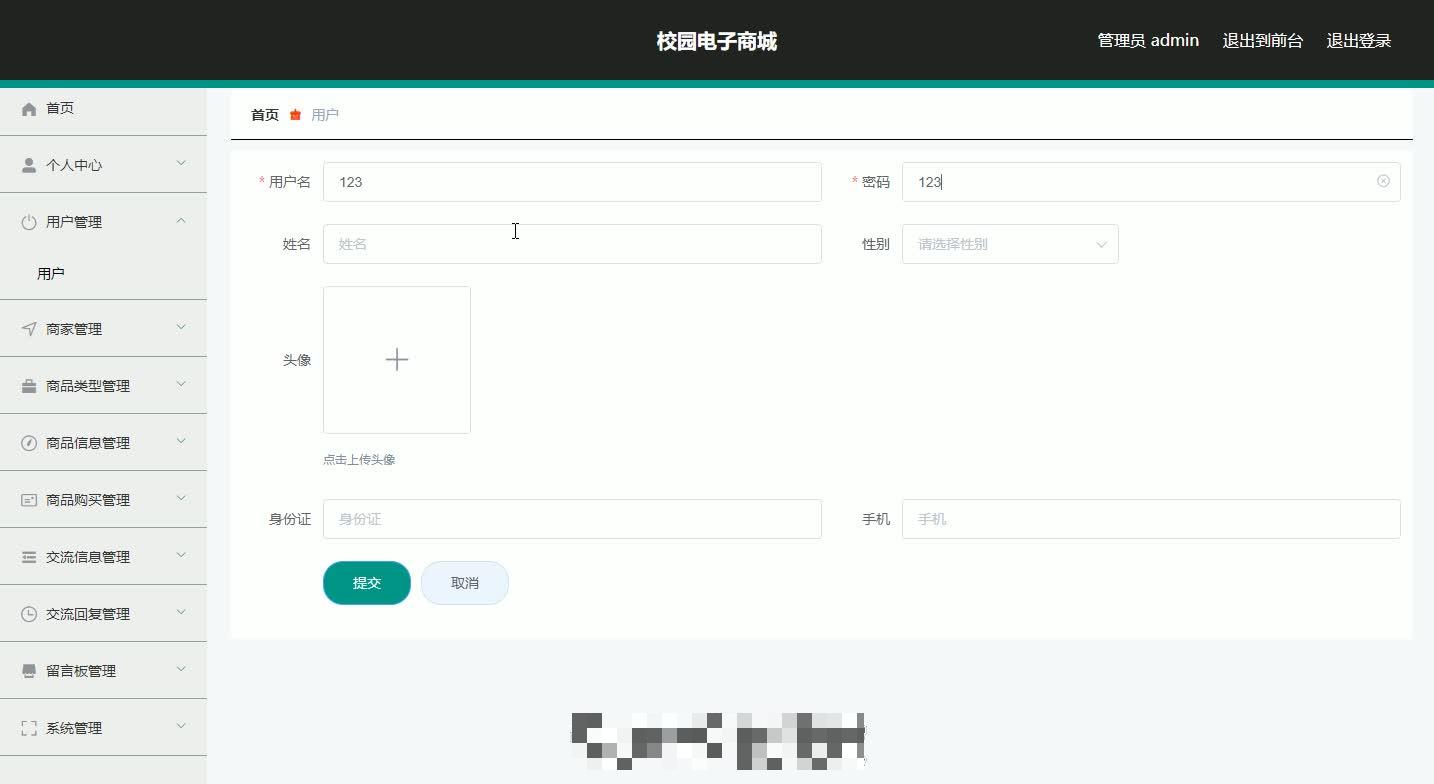Click the 取消 cancel button

point(465,583)
